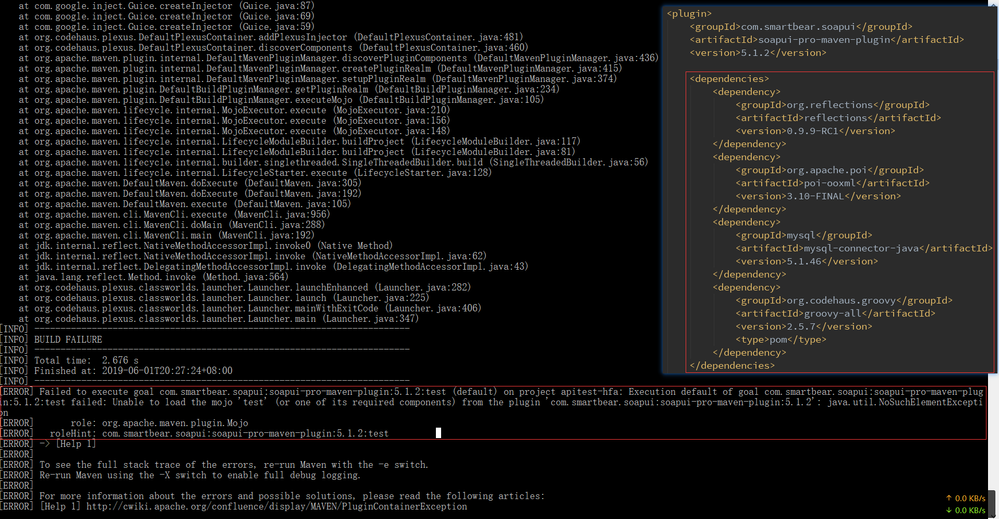Image resolution: width=999 pixels, height=519 pixels.
Task: Click the NativeMethodAccessorImpl.invoke0 (Native Method) line
Action: (x=206, y=246)
